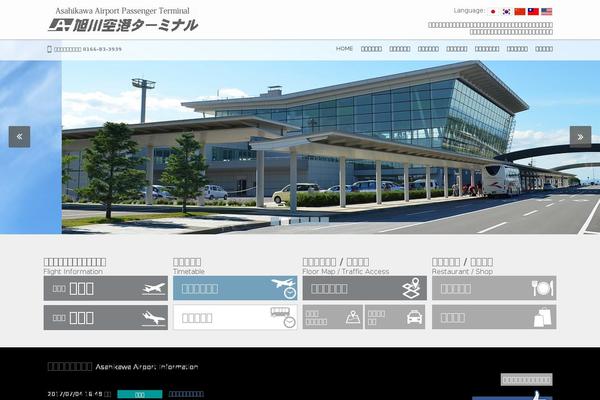Open the flight timetable with plane-and-clock icon
Screen dimensions: 600x400
[x=235, y=288]
